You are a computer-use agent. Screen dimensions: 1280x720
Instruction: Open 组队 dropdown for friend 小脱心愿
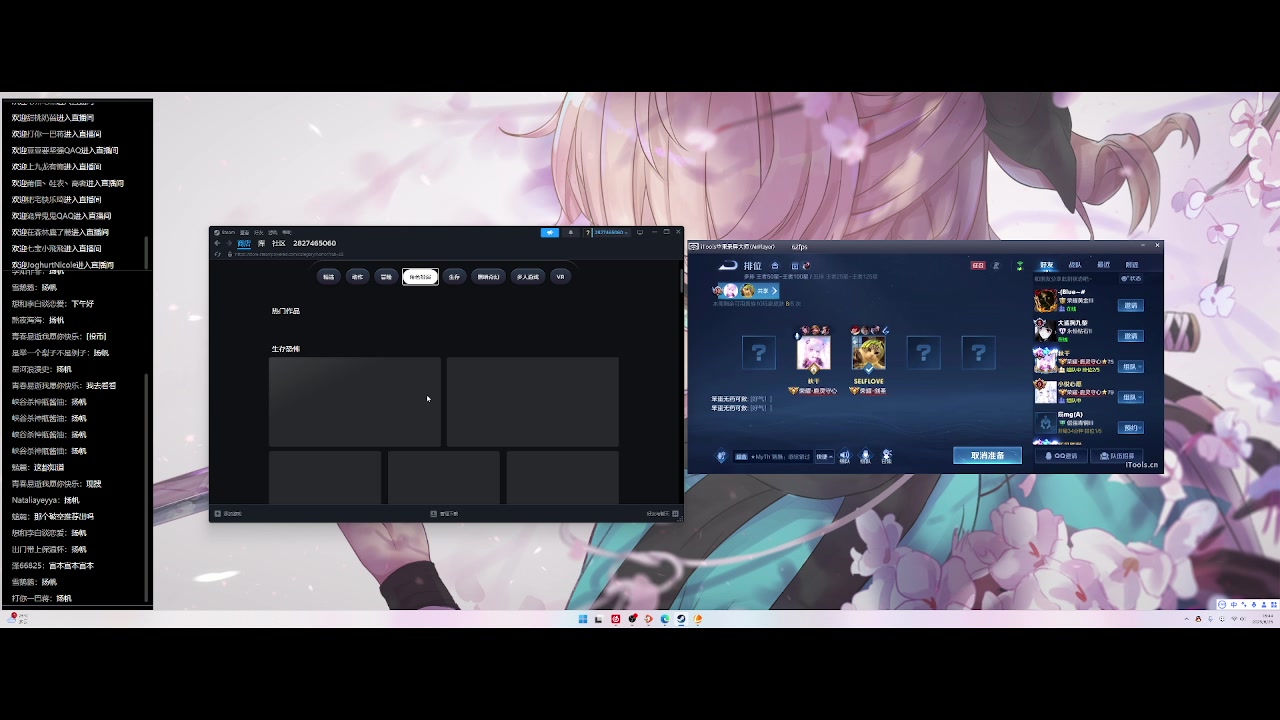point(1131,397)
